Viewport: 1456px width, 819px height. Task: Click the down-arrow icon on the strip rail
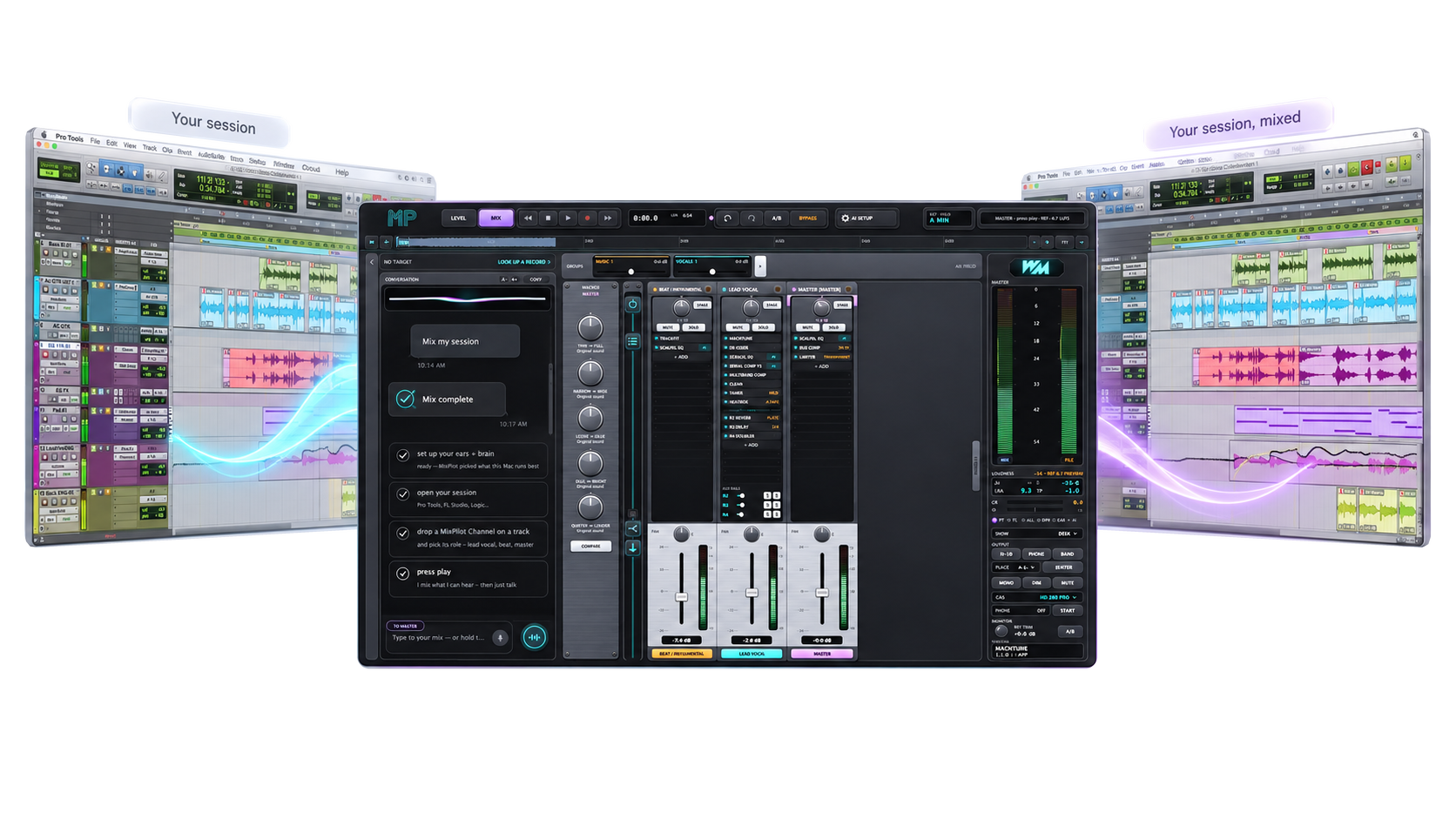tap(633, 548)
